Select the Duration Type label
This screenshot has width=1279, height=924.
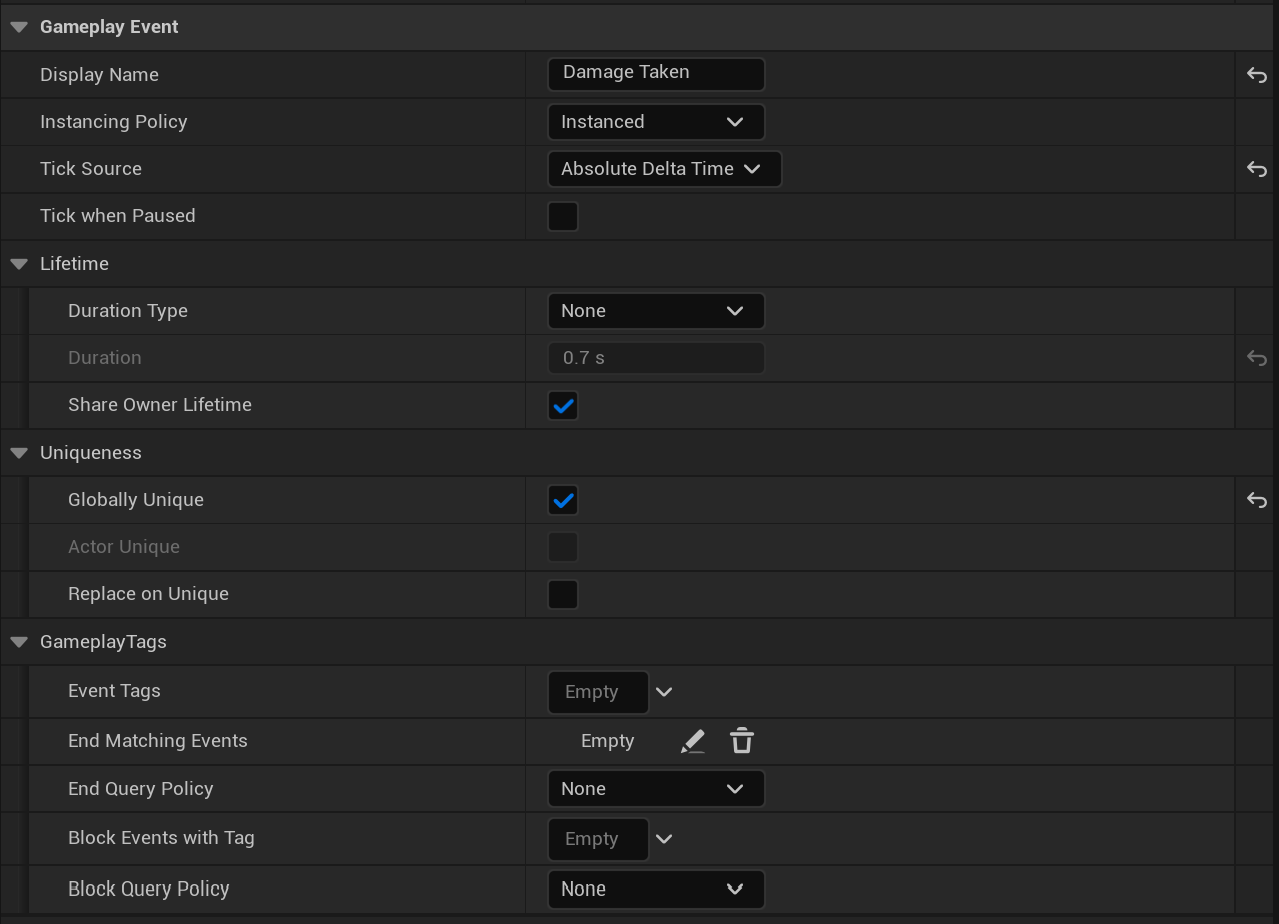pos(128,311)
